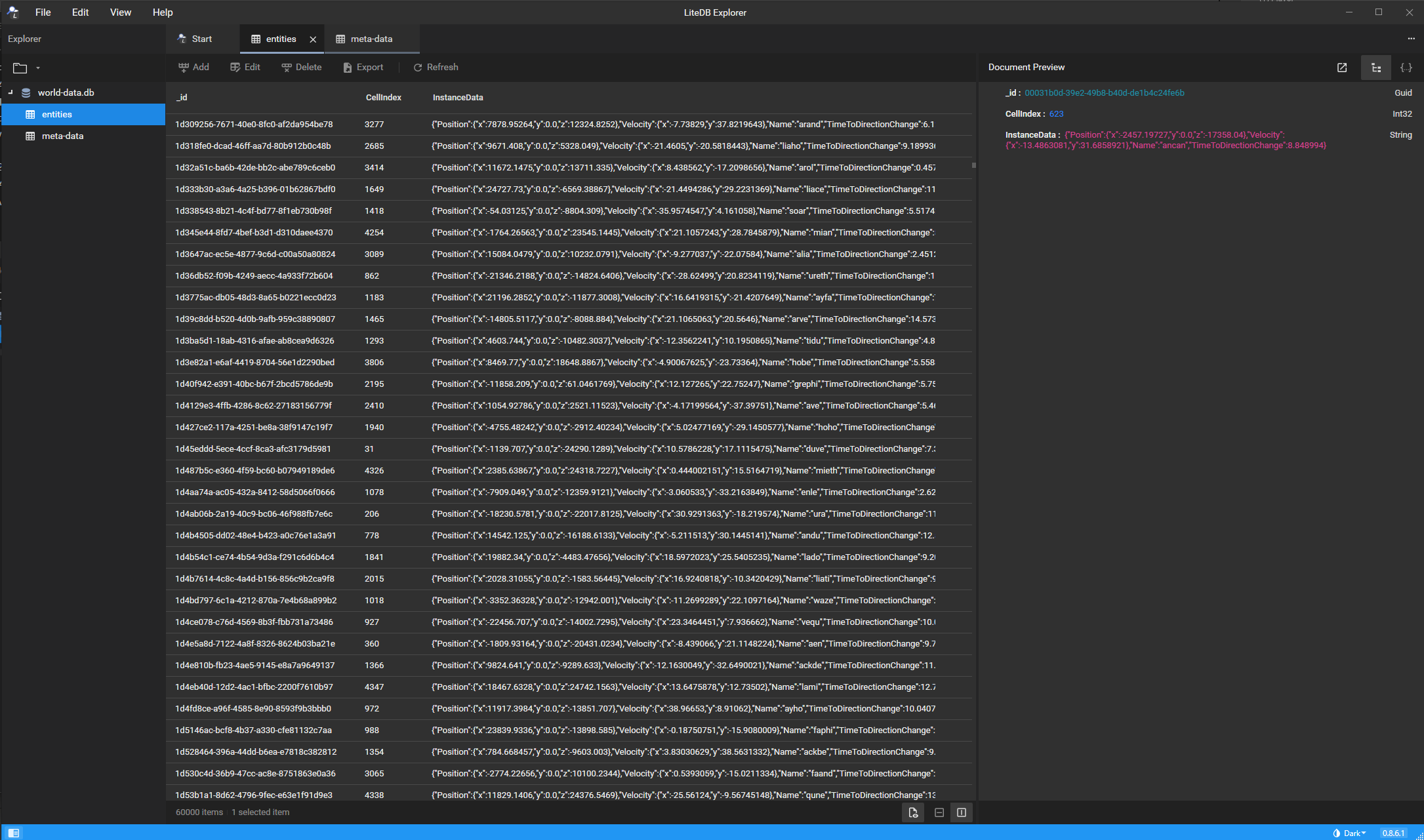This screenshot has width=1424, height=840.
Task: Click the CellIndex value 623 in preview
Action: (1056, 114)
